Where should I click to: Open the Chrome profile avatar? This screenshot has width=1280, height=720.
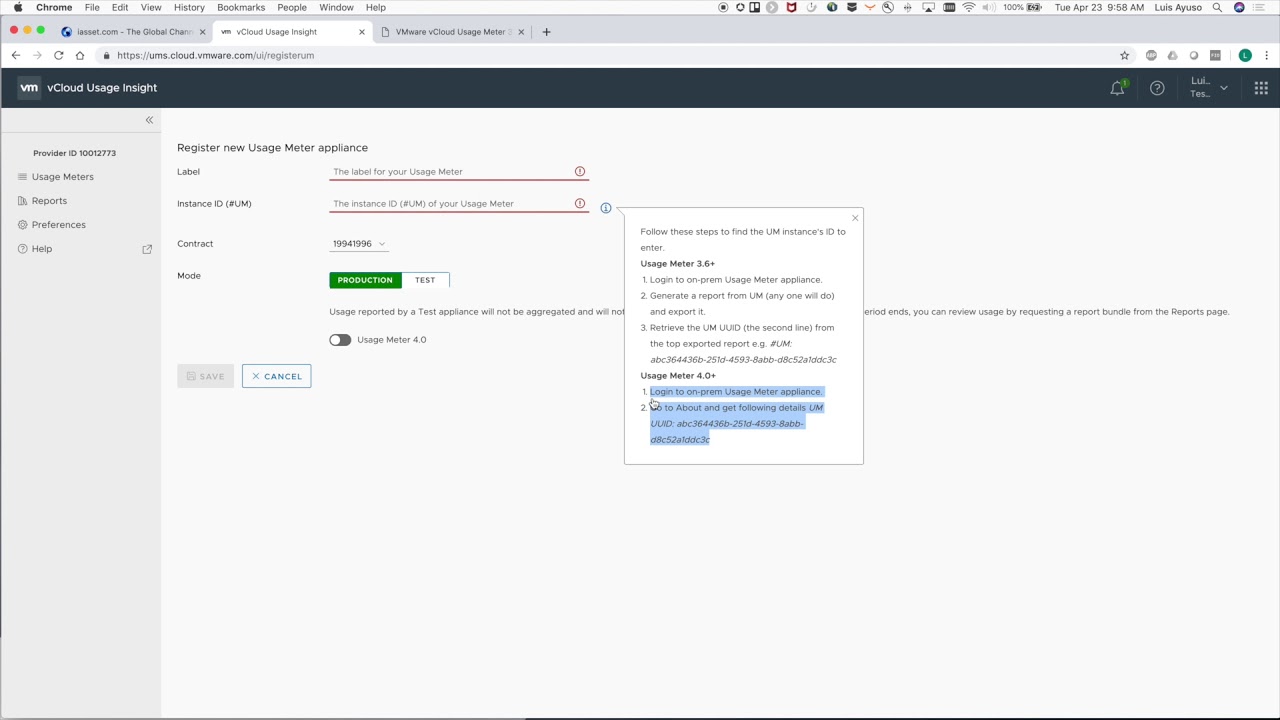tap(1245, 56)
